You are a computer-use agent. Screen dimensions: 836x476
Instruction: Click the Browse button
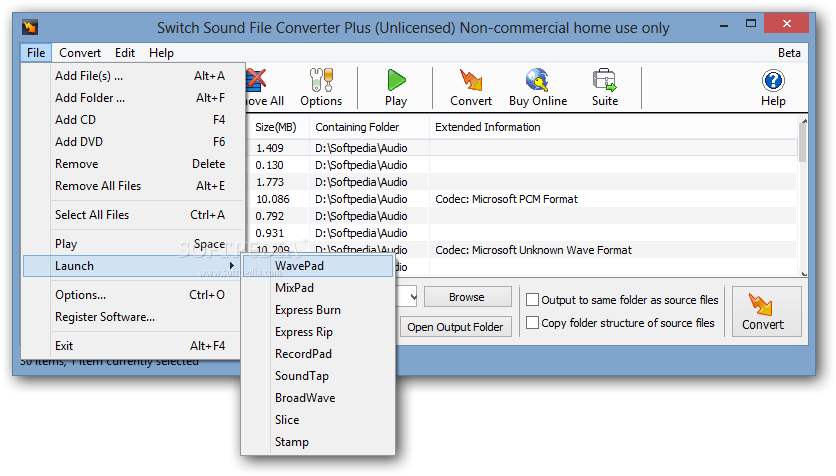(467, 297)
